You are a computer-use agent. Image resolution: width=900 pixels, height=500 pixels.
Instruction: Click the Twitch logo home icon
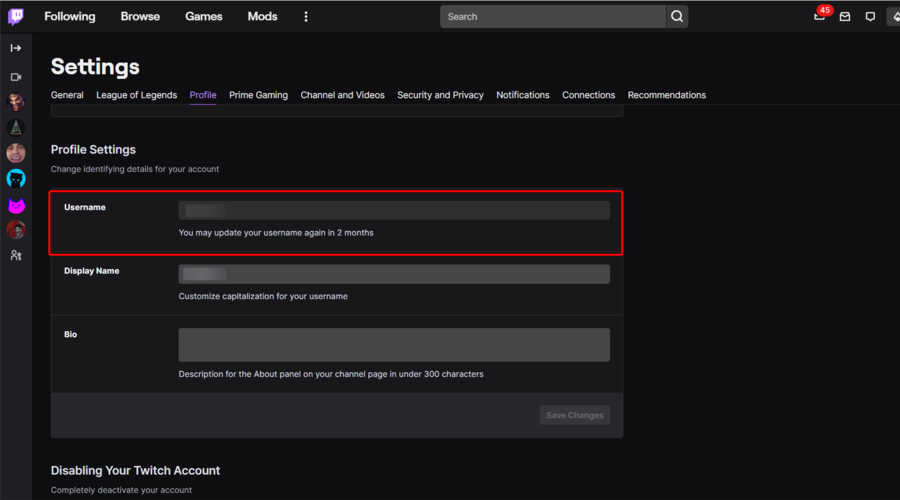(x=16, y=16)
